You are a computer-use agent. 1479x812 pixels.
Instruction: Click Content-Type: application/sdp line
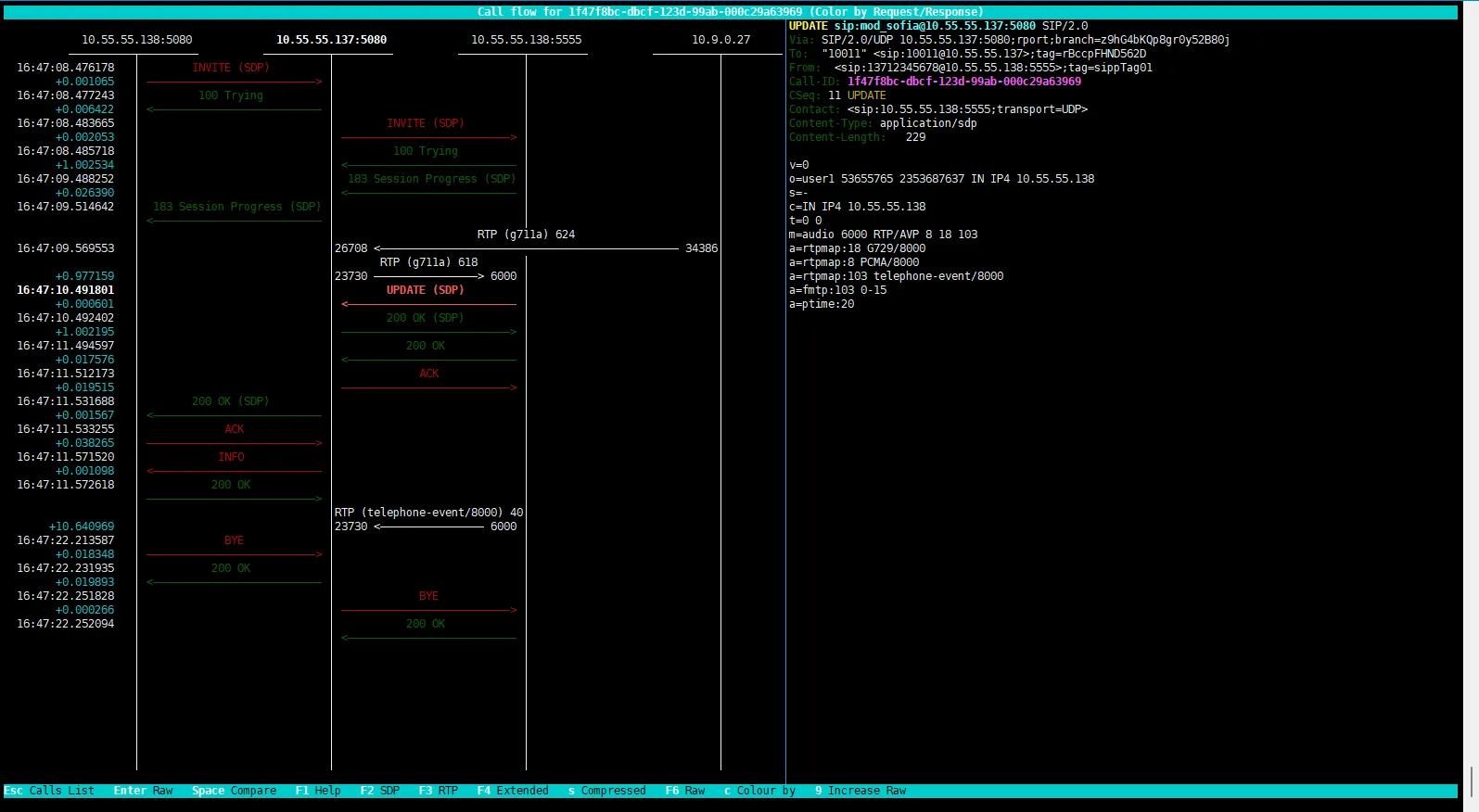click(883, 123)
